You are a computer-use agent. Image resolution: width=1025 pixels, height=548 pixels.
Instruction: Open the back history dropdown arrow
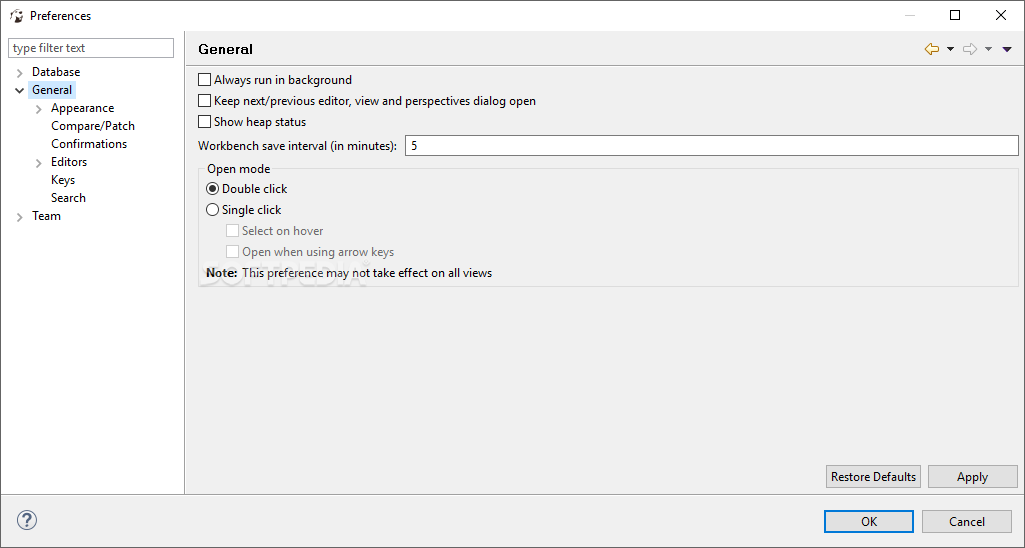point(950,49)
